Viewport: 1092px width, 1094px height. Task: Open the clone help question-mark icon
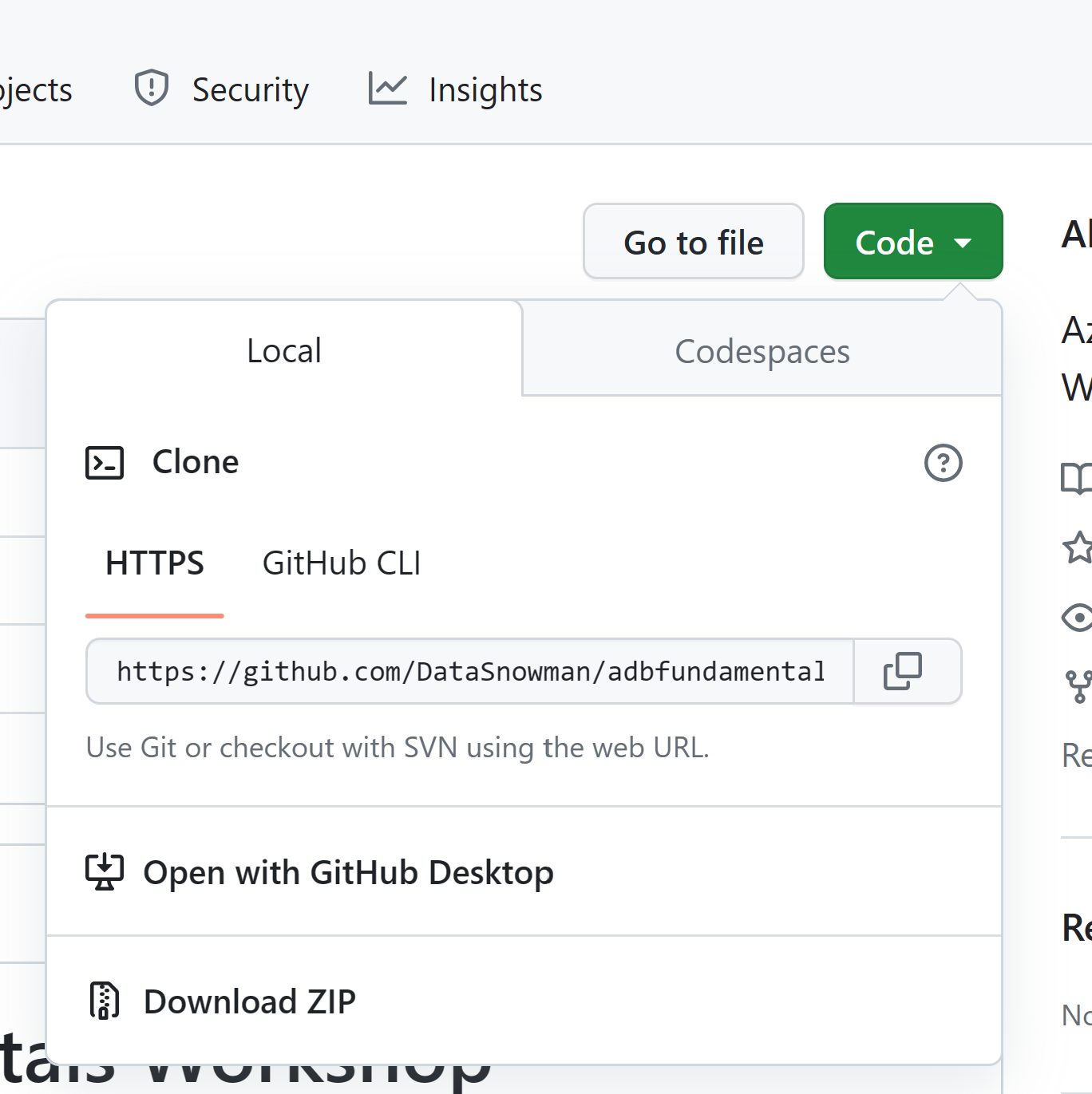tap(943, 463)
